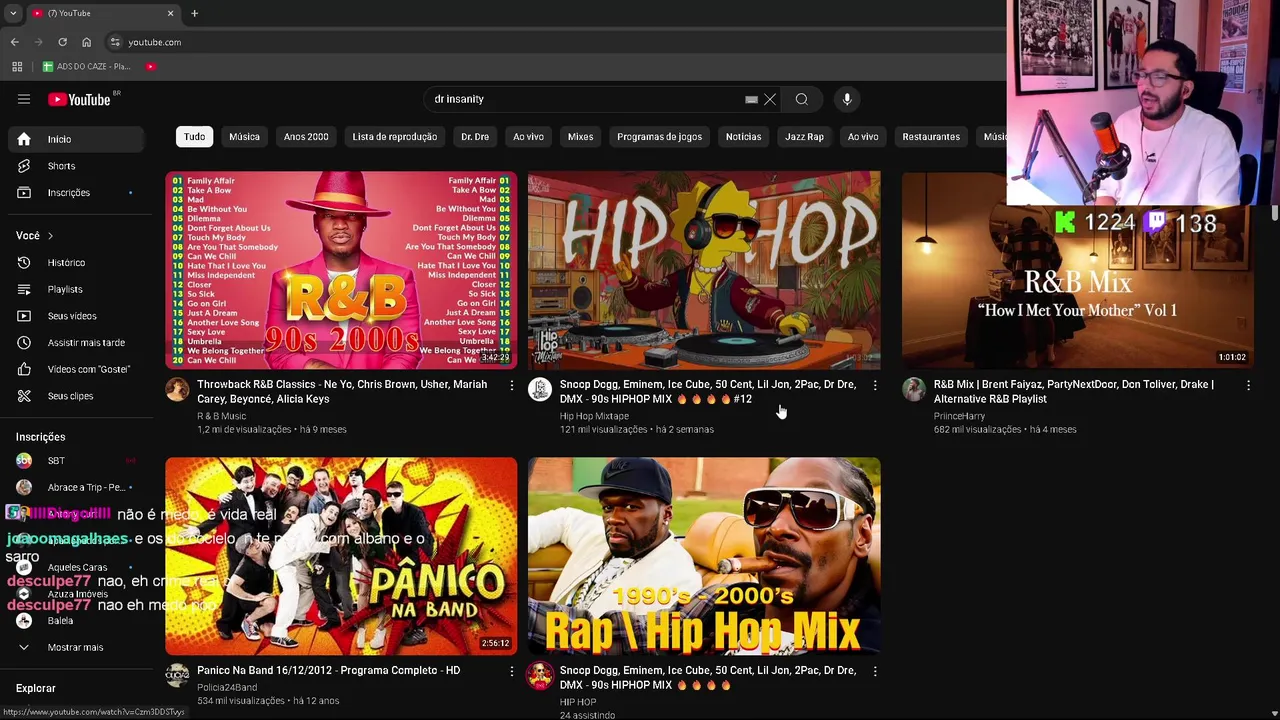
Task: Click the YouTube logo
Action: [x=79, y=99]
